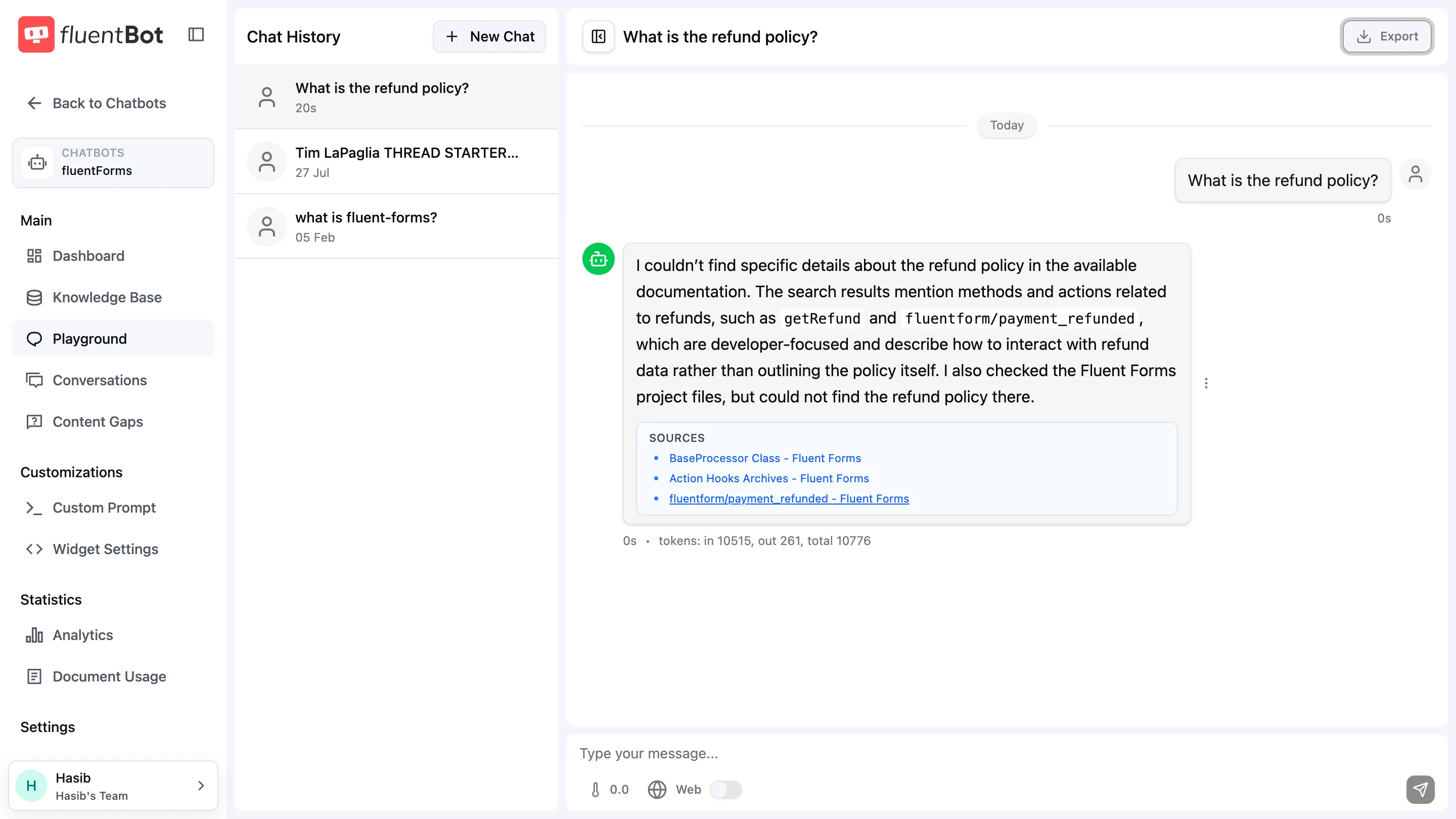Open fluentform/payment_refunded source link
Viewport: 1456px width, 819px height.
coord(789,498)
